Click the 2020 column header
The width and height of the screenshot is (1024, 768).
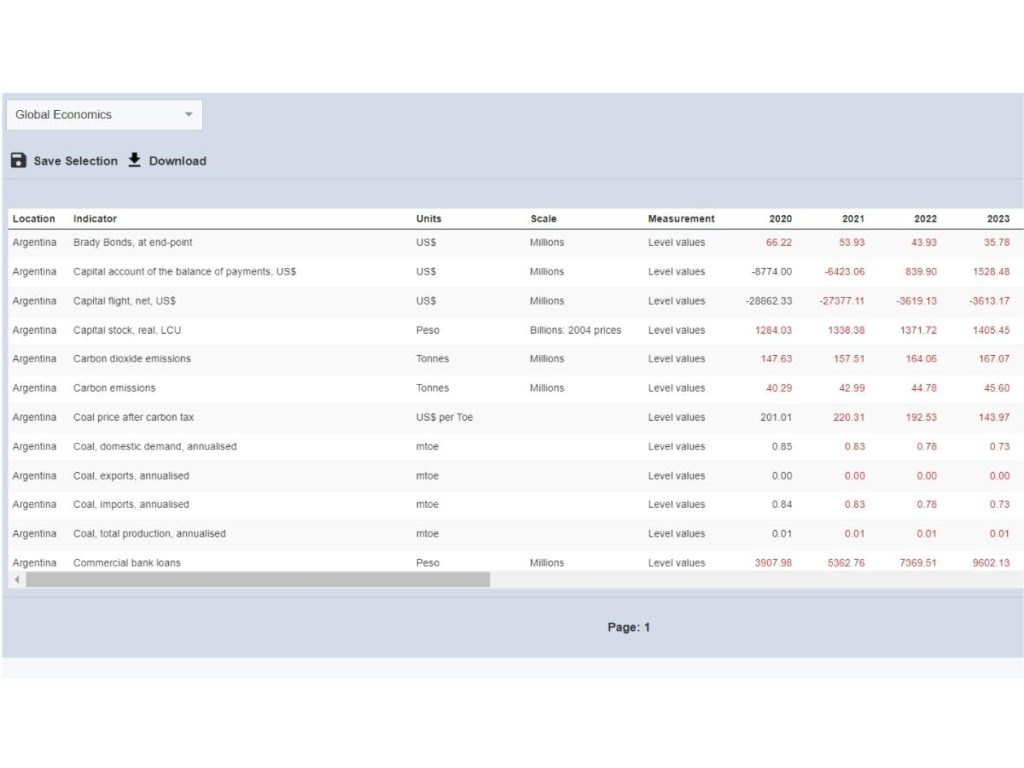780,219
